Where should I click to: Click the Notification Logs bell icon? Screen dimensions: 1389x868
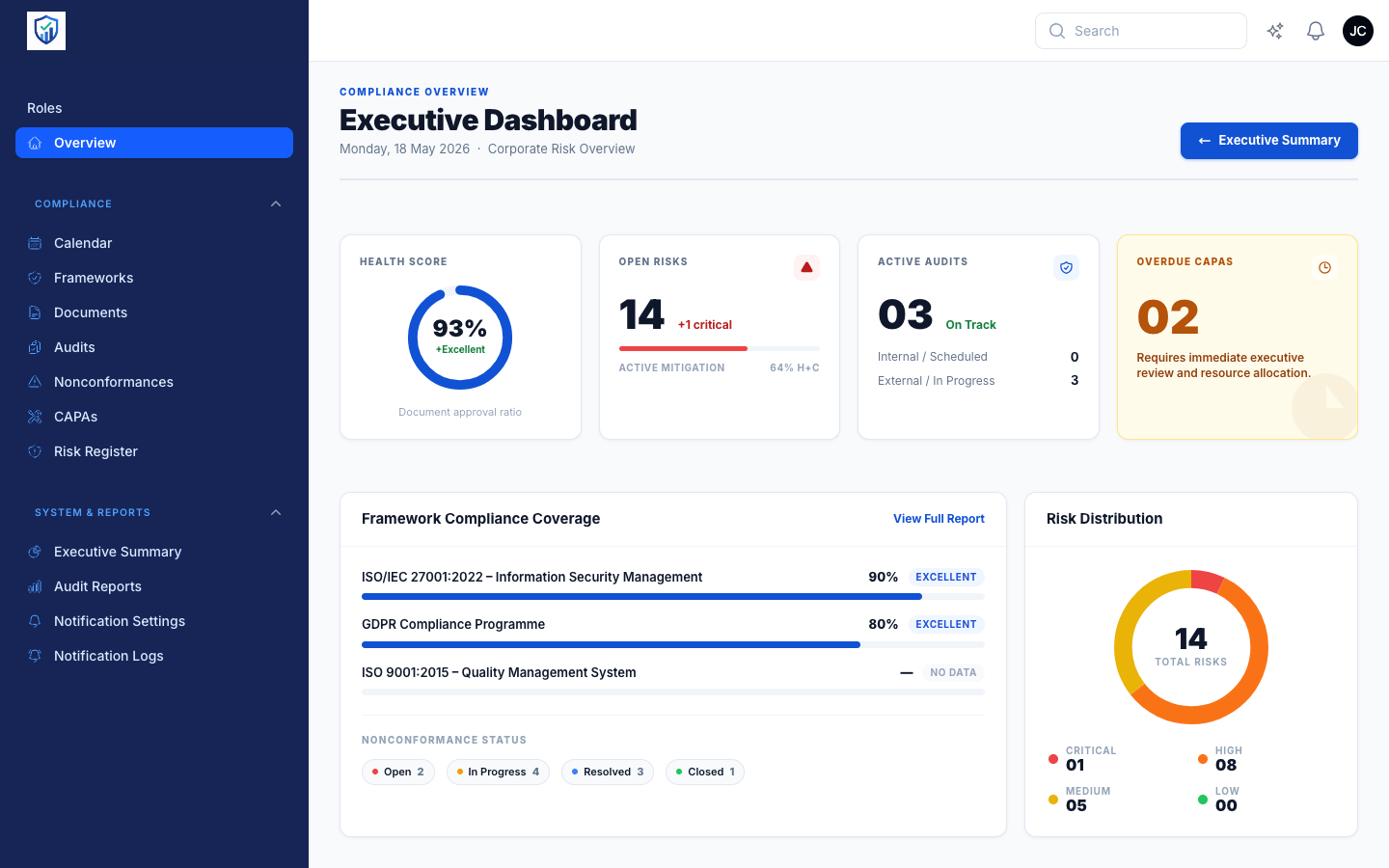(x=35, y=656)
